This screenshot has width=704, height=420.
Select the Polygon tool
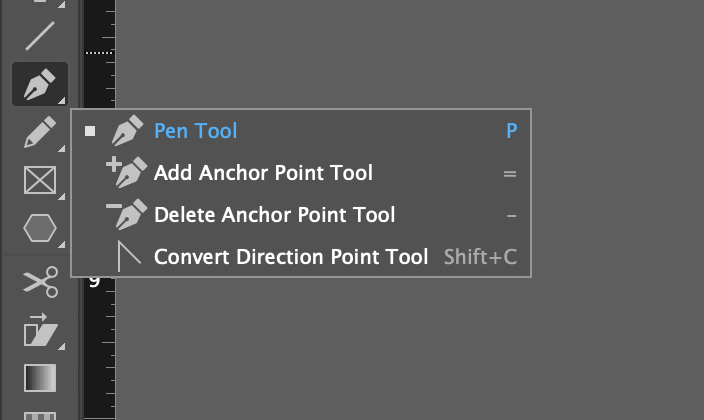[x=40, y=228]
